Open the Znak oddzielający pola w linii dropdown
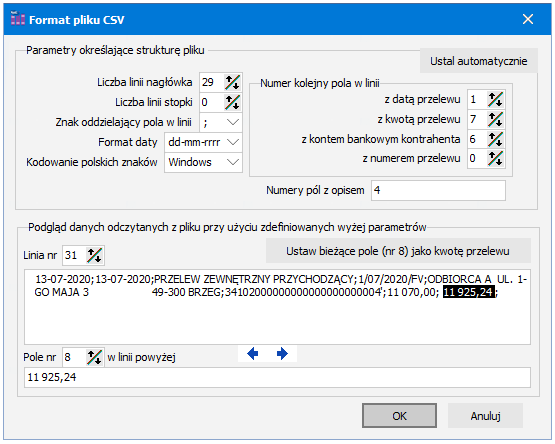 221,123
